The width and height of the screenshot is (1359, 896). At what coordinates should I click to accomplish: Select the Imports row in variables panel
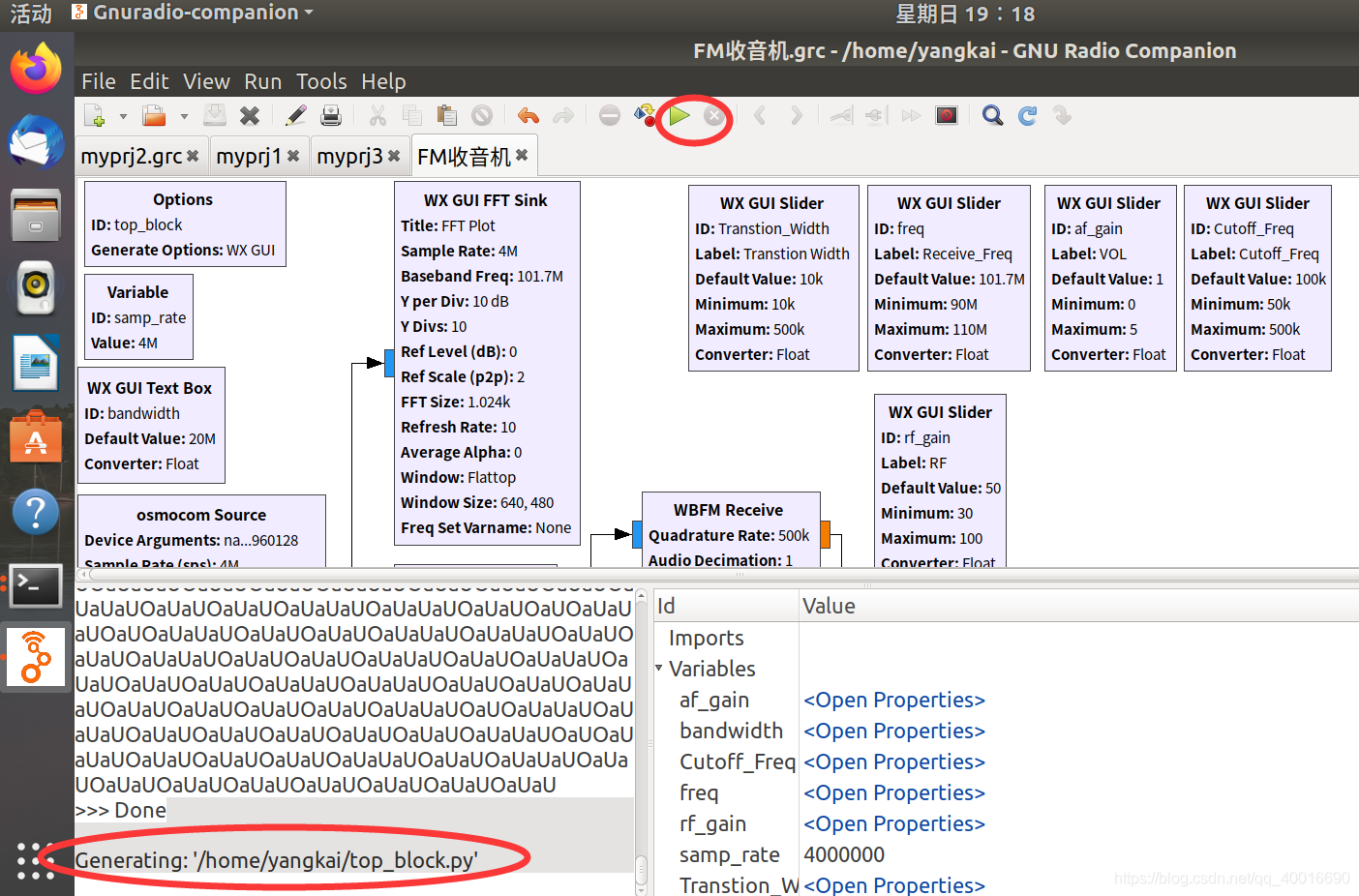point(1006,638)
